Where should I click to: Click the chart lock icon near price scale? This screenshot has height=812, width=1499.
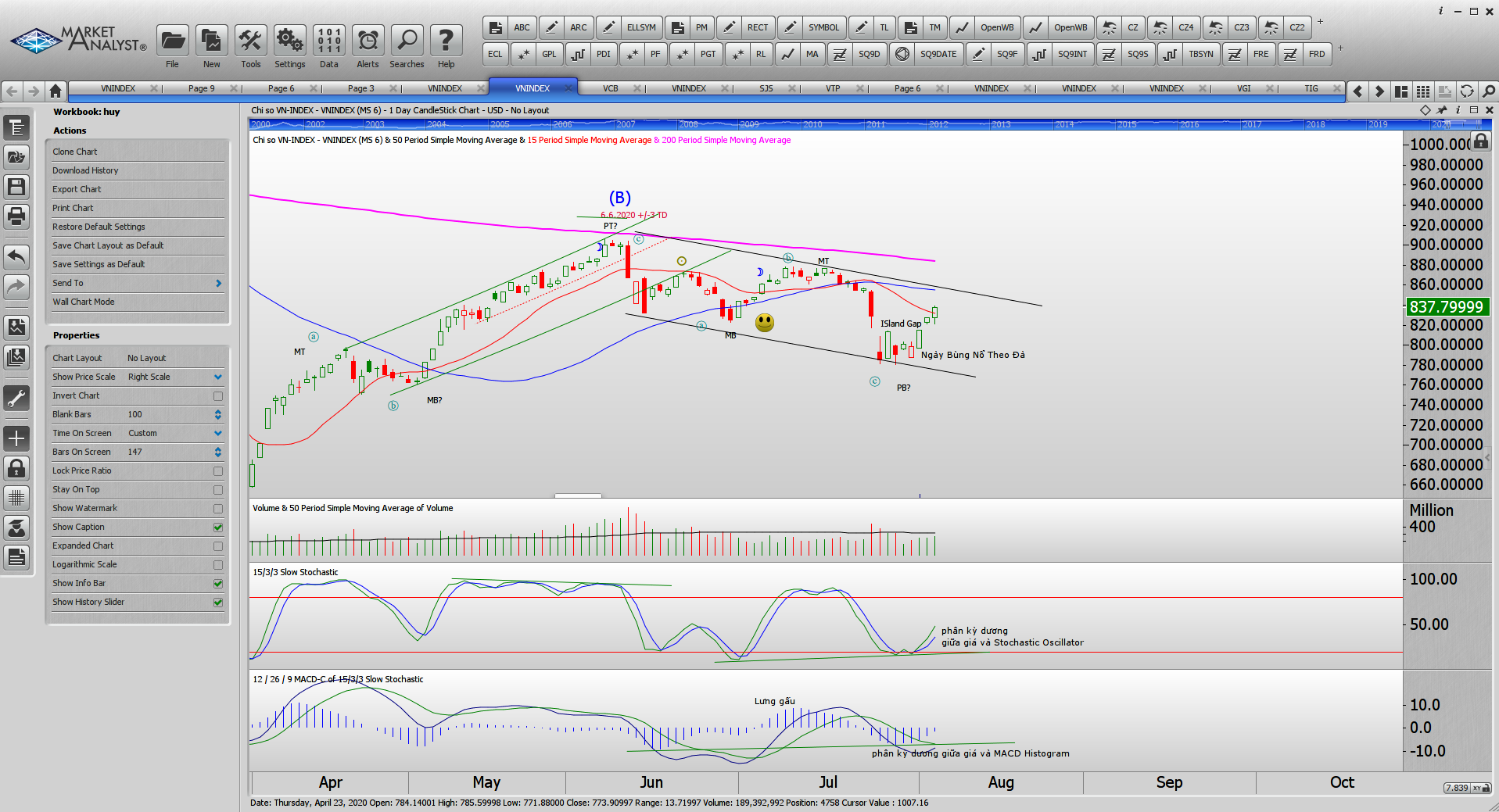pyautogui.click(x=1480, y=141)
